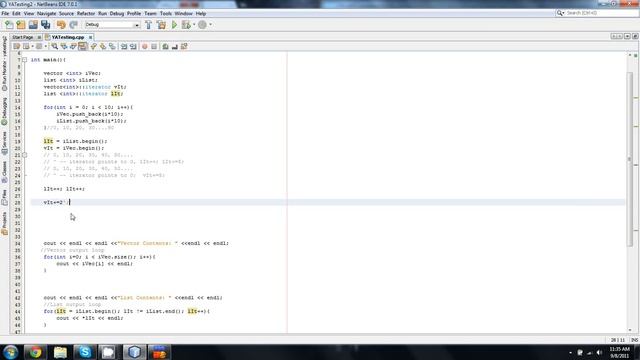The image size is (640, 360).
Task: Undo the last edit
Action: [x=61, y=25]
